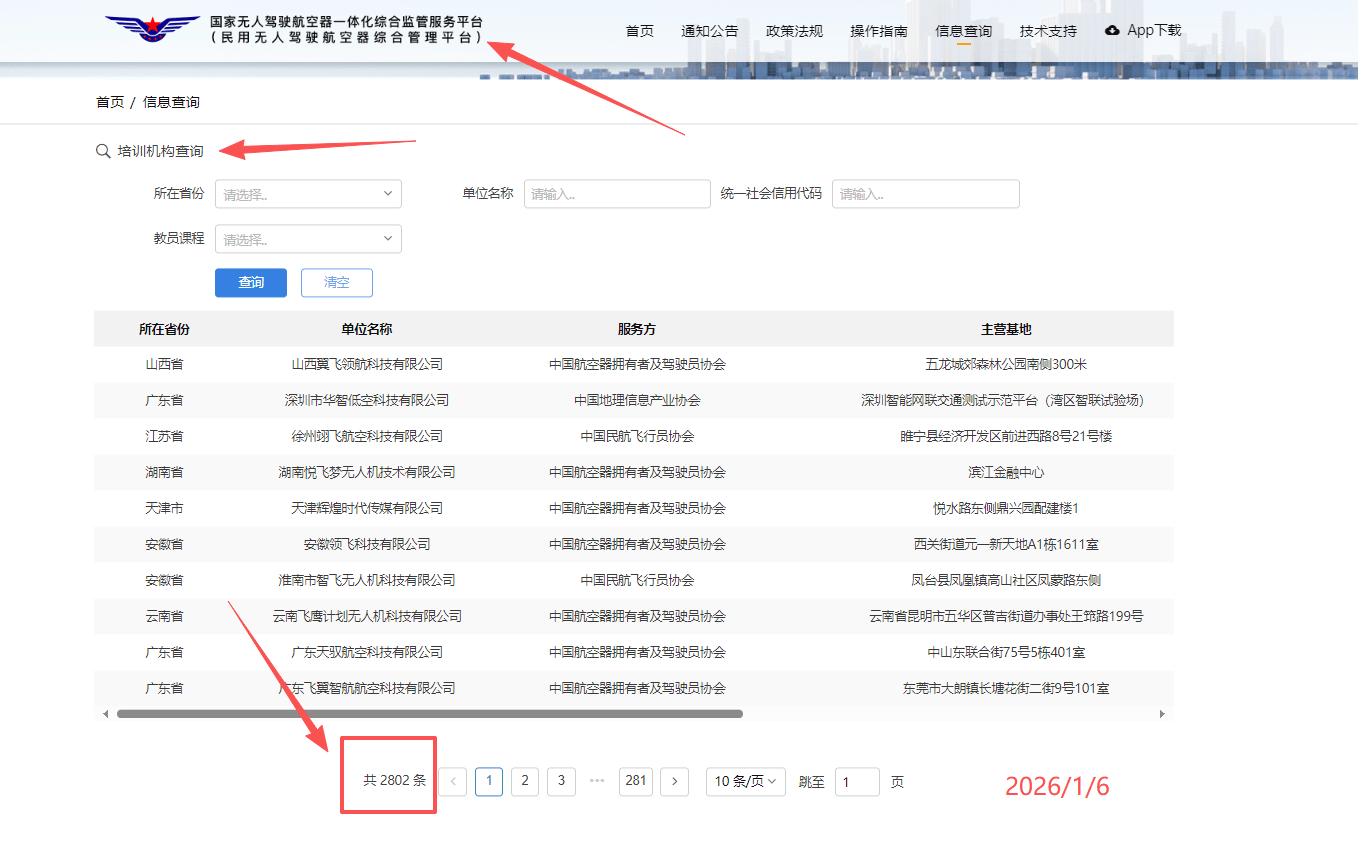Screen dimensions: 1358x841
Task: Click the horizontal table scrollbar
Action: [430, 714]
